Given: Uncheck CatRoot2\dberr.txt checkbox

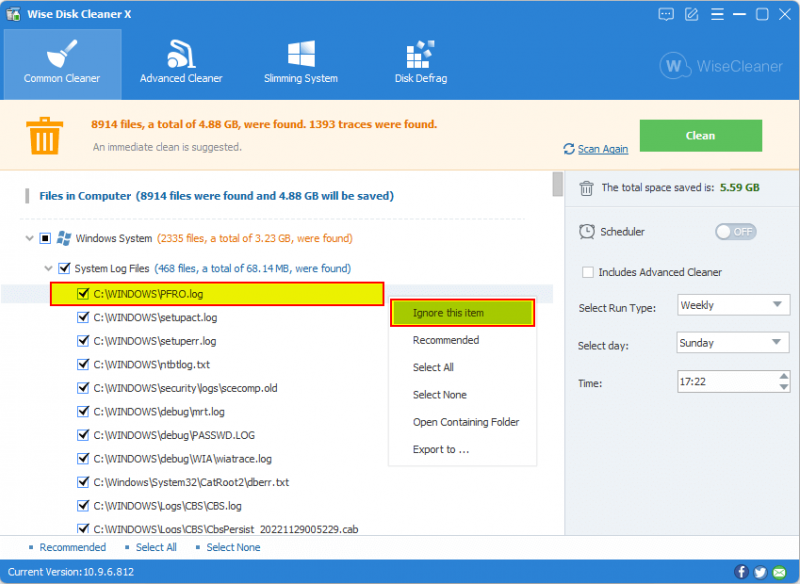Looking at the screenshot, I should point(83,482).
